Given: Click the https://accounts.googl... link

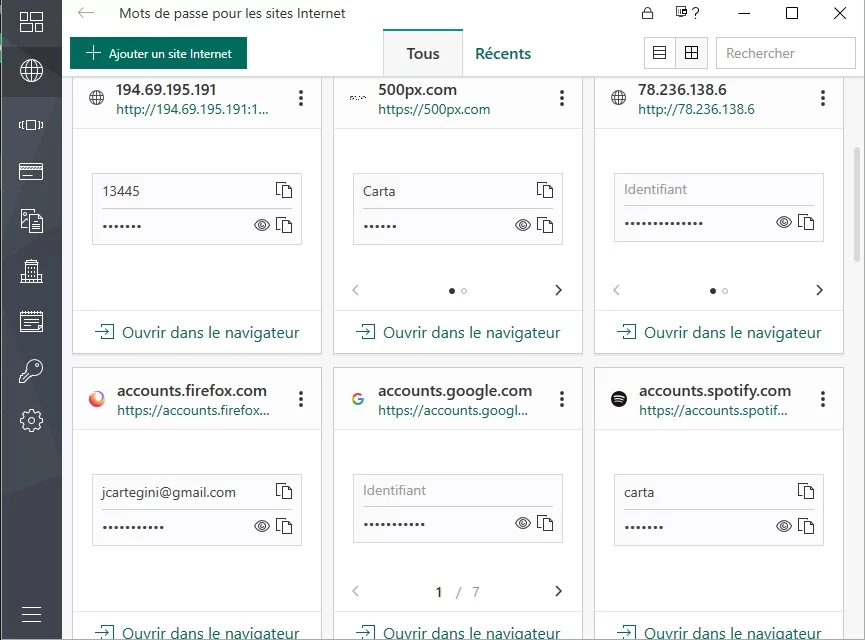Looking at the screenshot, I should pyautogui.click(x=453, y=410).
